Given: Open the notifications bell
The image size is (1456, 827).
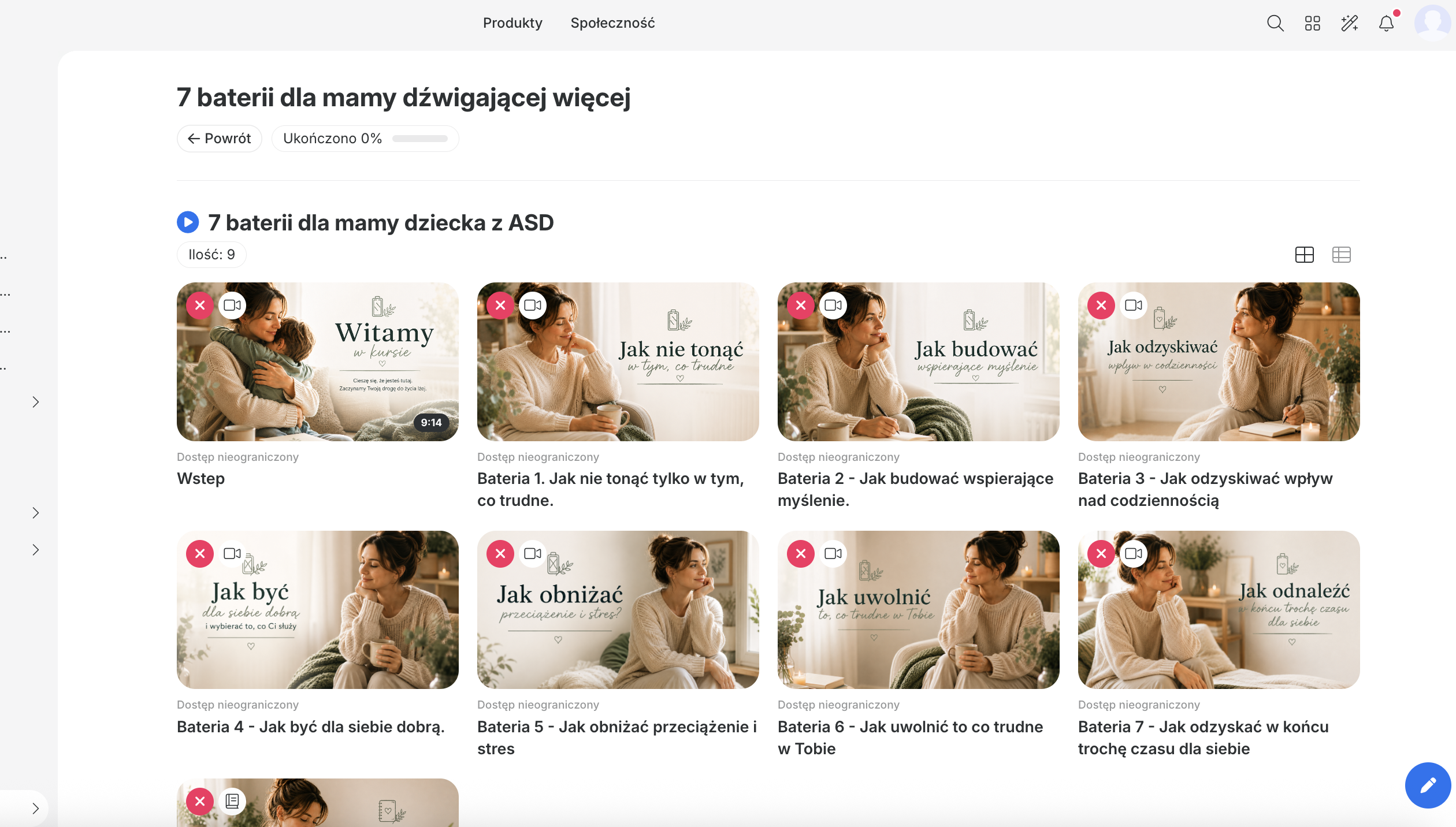Looking at the screenshot, I should [x=1386, y=23].
